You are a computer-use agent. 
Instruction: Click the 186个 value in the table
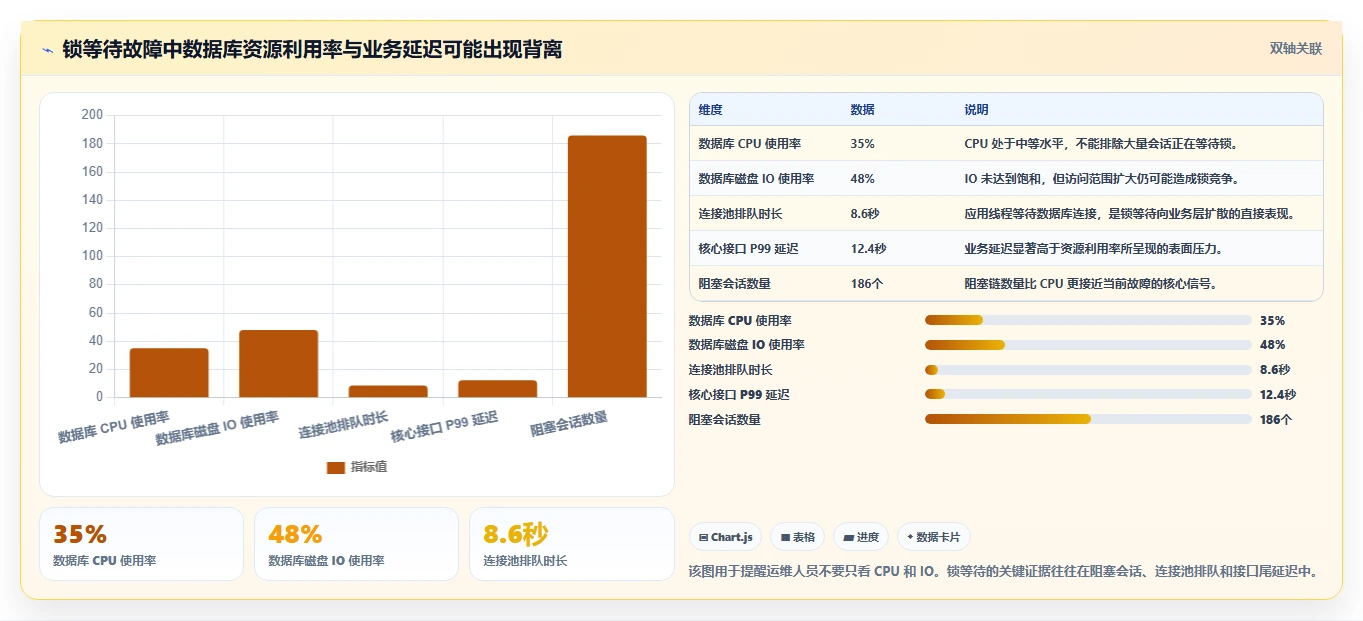coord(867,284)
